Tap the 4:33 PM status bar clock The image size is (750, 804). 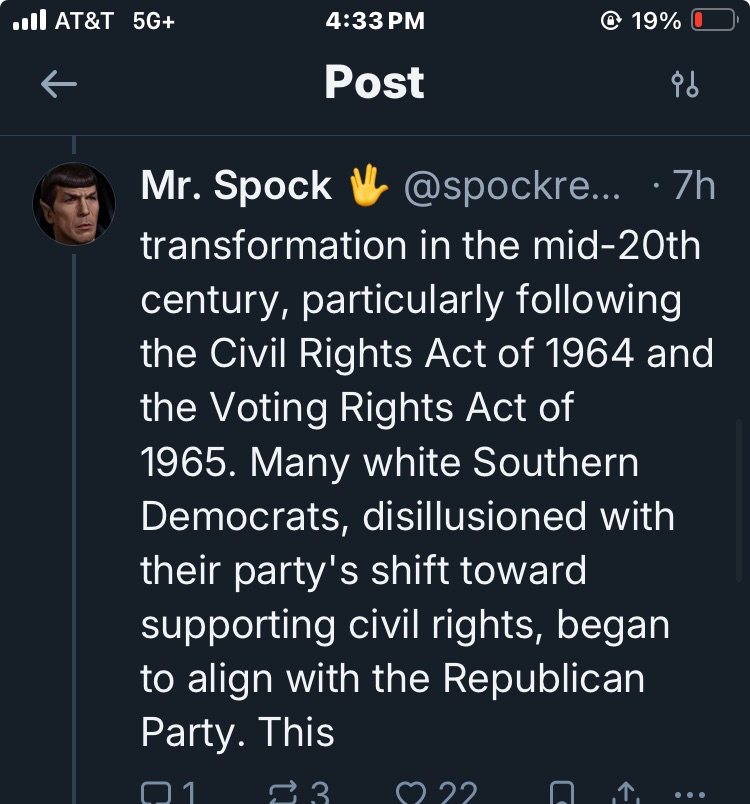click(x=375, y=21)
